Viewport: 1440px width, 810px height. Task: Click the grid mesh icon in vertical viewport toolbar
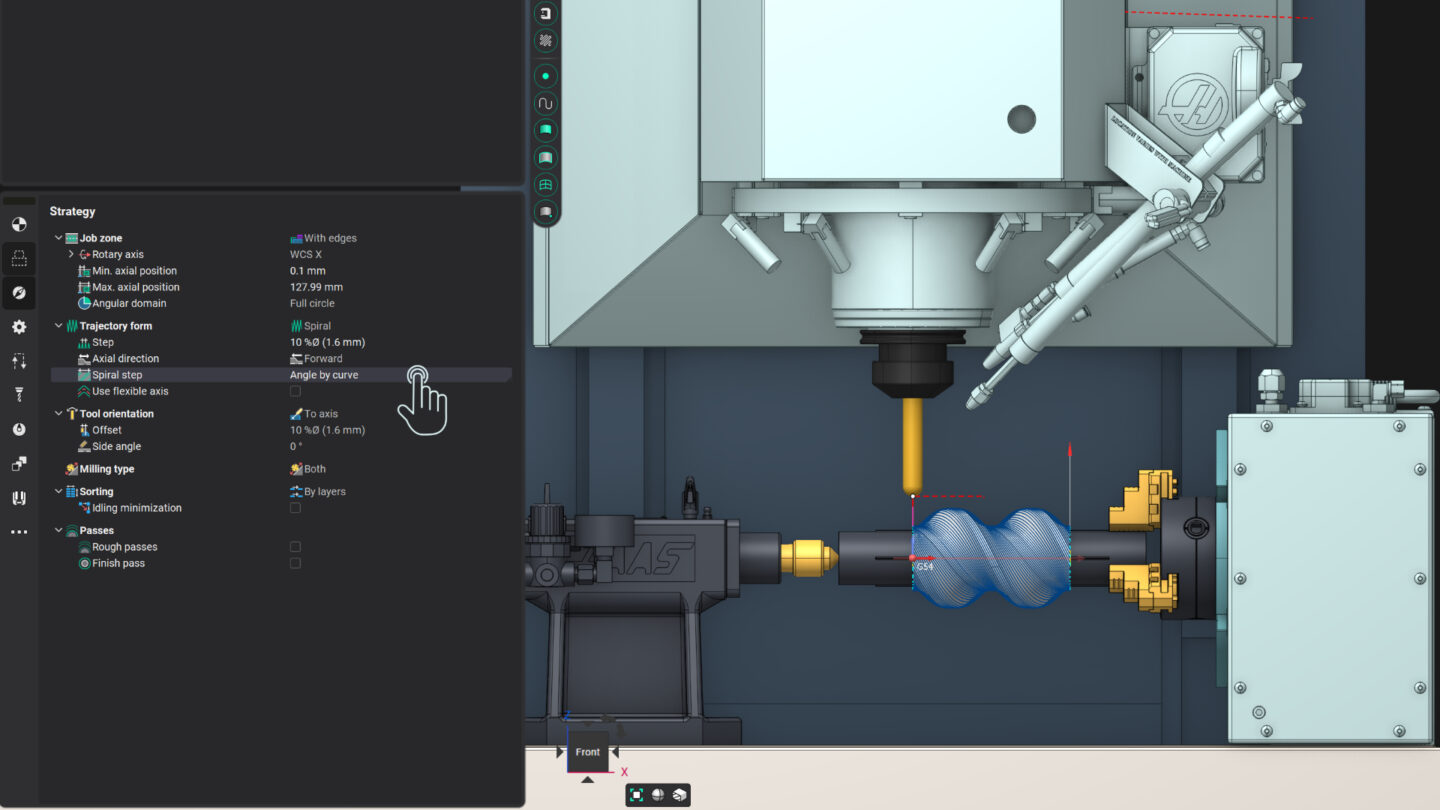[x=546, y=185]
